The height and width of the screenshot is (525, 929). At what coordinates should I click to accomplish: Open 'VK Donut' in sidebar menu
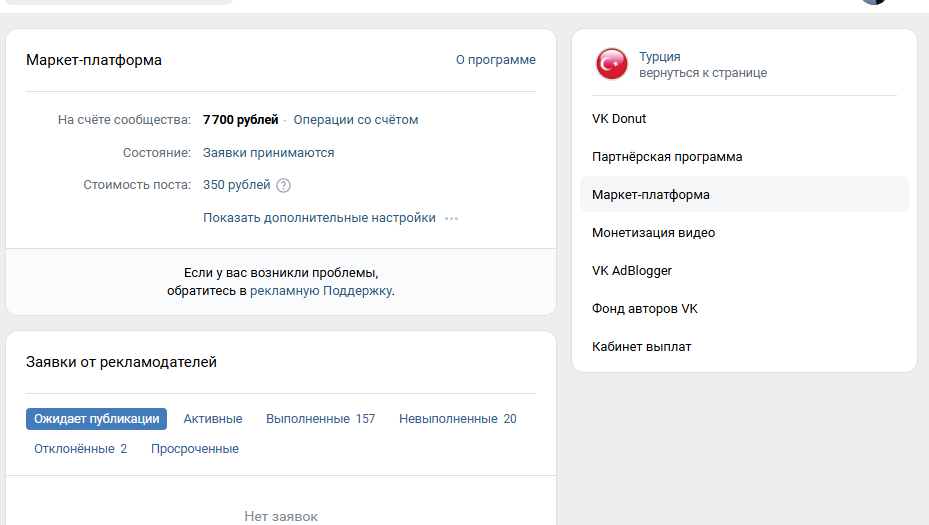[x=744, y=119]
